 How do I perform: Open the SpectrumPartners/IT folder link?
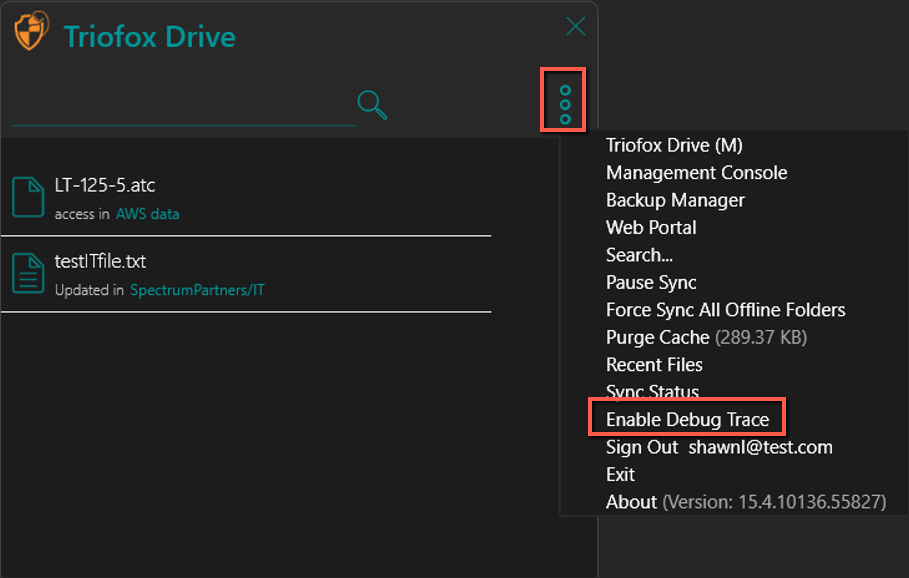coord(197,290)
